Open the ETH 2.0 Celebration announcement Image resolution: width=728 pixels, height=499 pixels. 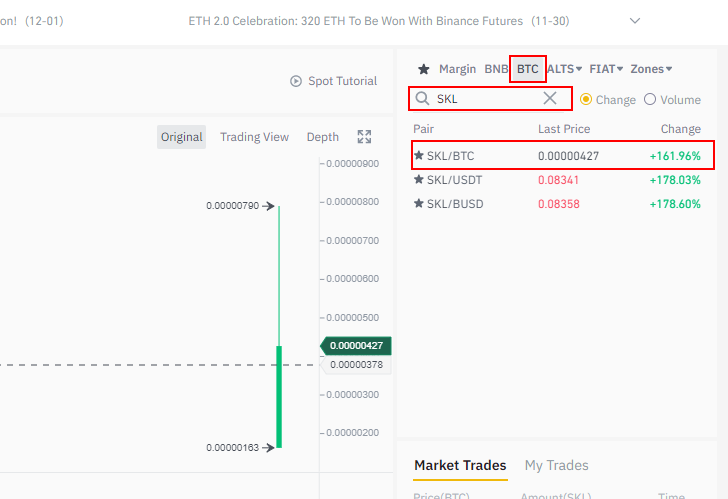[x=355, y=21]
